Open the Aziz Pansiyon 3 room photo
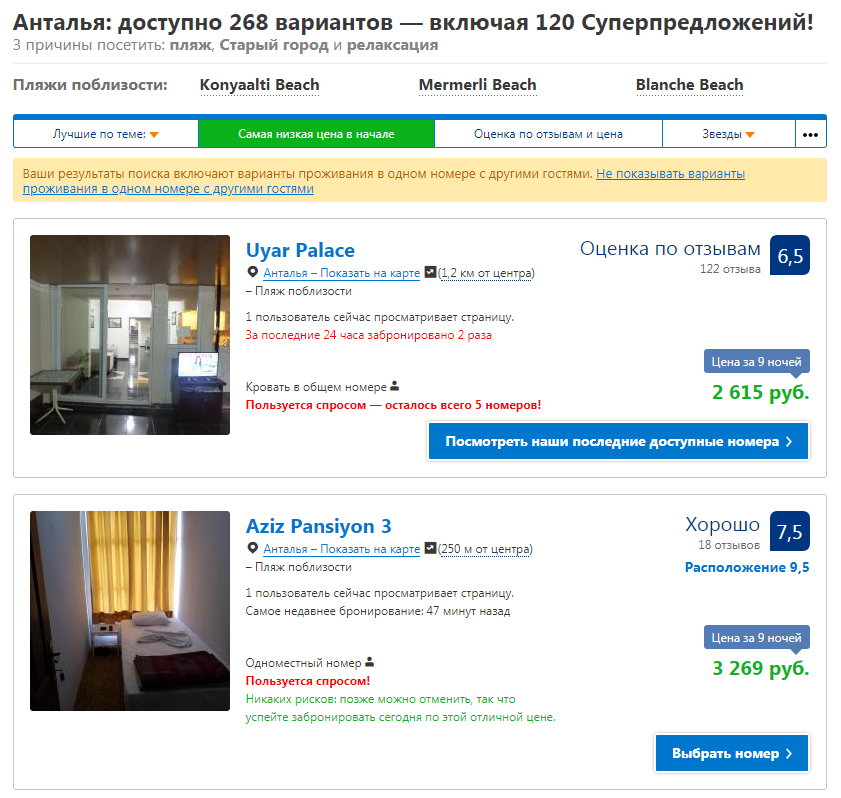The image size is (841, 798). point(130,611)
